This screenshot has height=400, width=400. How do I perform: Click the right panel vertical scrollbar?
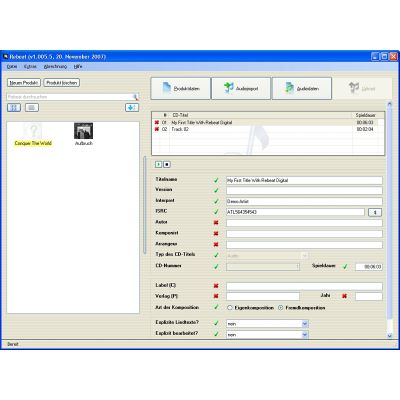(x=389, y=220)
